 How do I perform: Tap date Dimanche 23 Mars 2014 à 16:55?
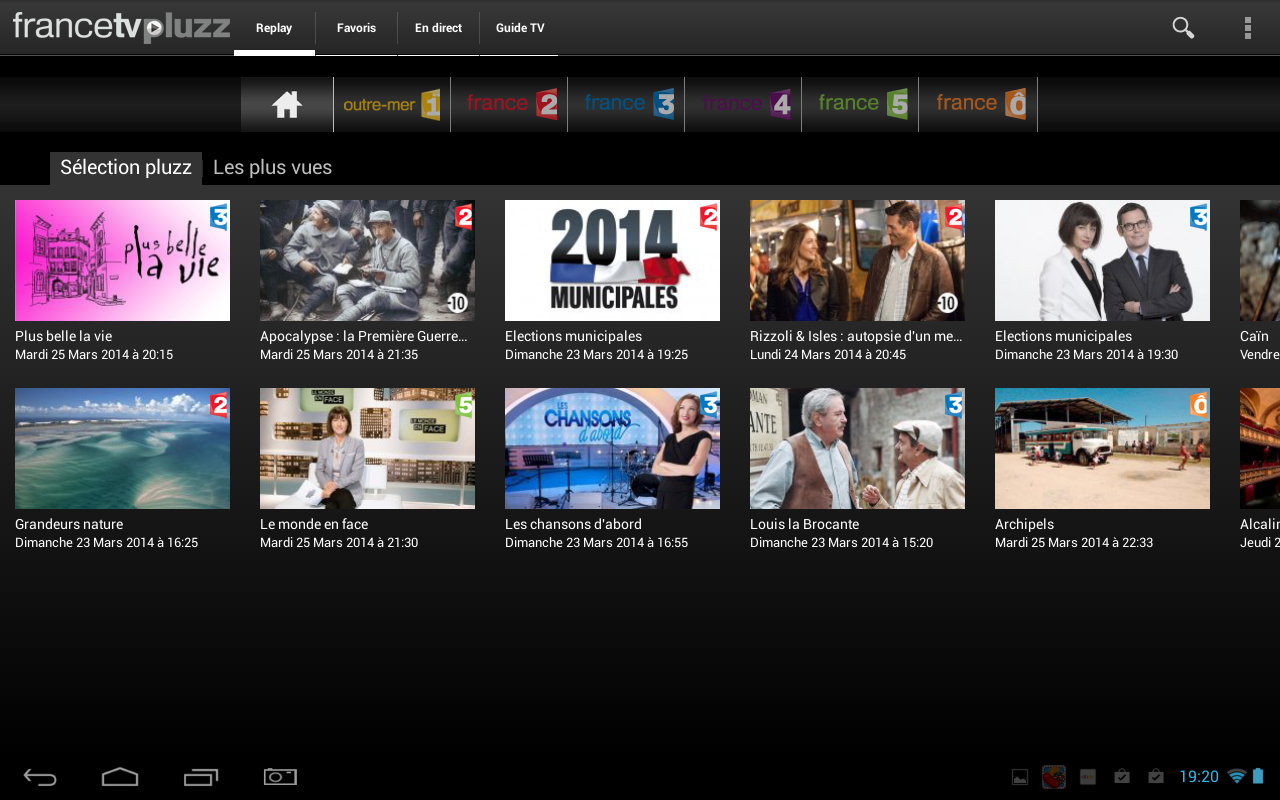(x=596, y=543)
